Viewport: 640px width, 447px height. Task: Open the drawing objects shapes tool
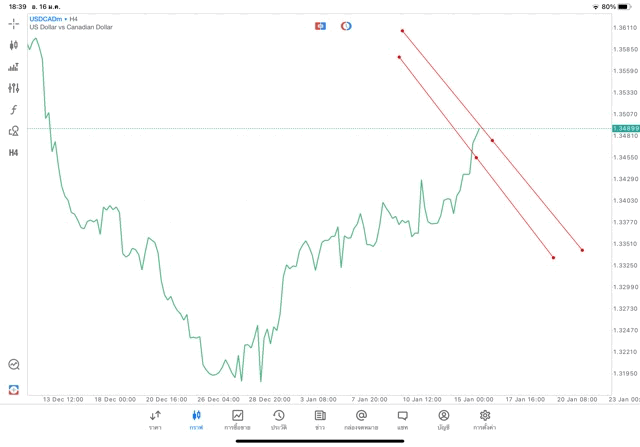[13, 131]
